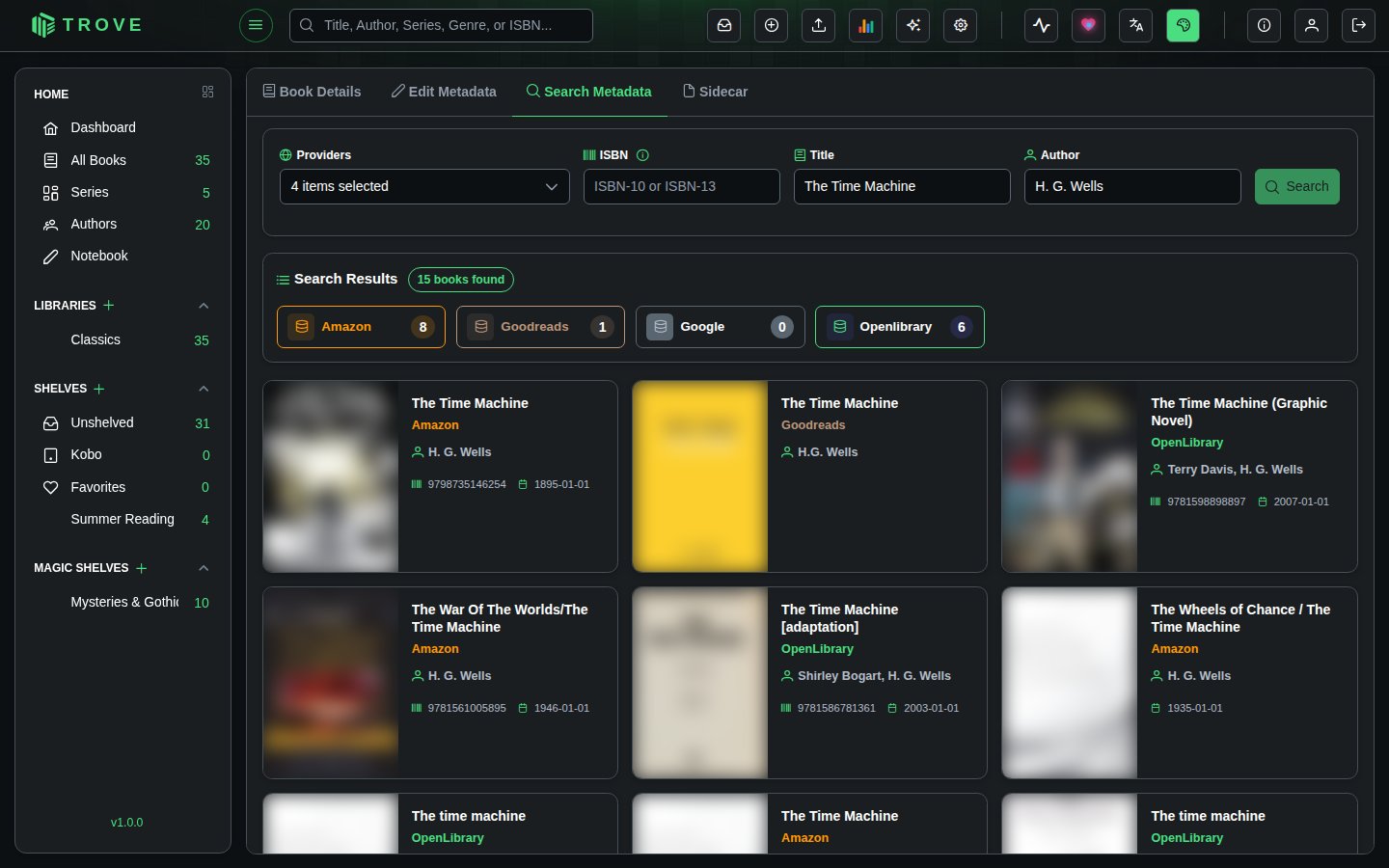Toggle the Google provider filter
The width and height of the screenshot is (1389, 868).
tap(720, 327)
